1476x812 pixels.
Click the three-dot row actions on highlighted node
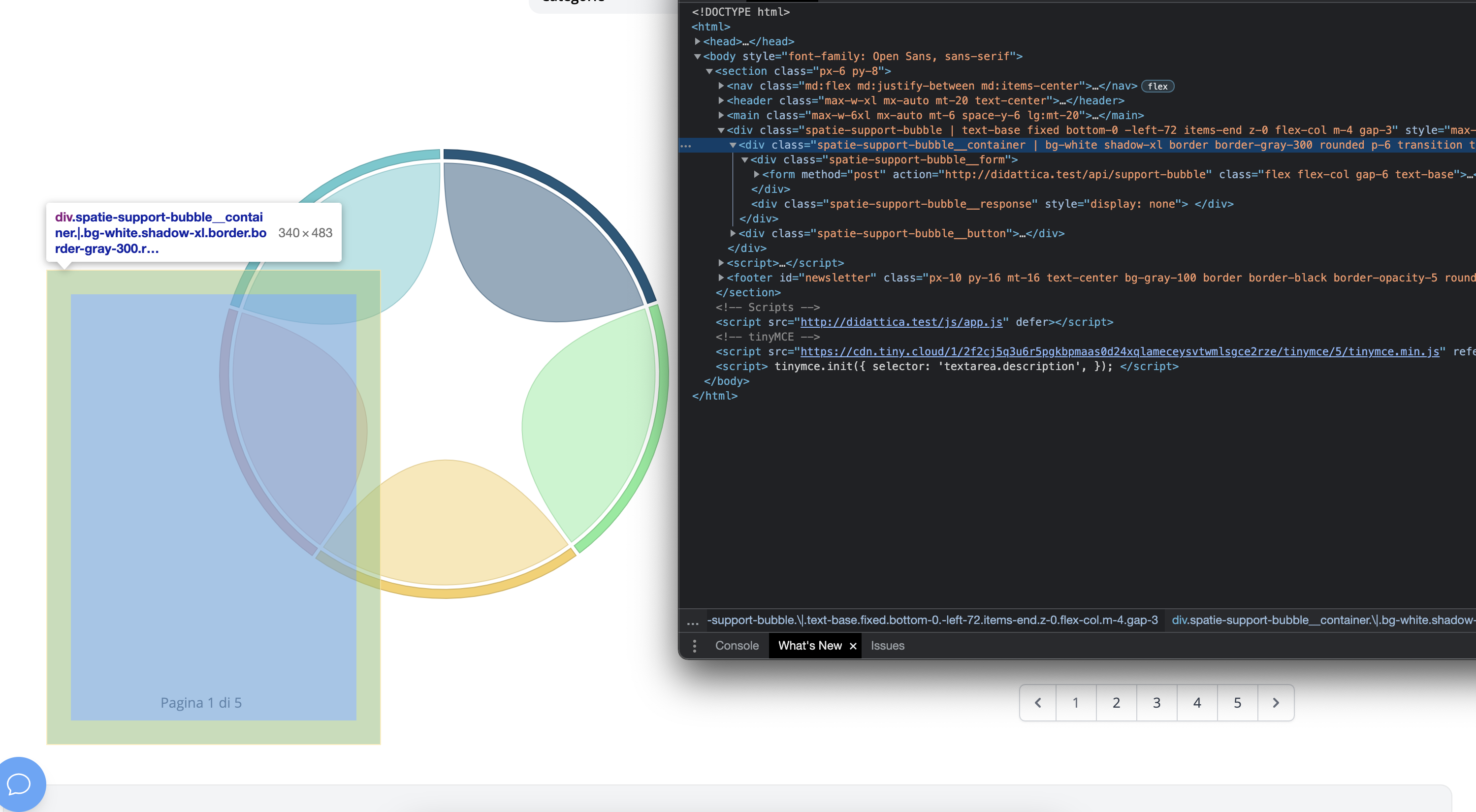686,146
